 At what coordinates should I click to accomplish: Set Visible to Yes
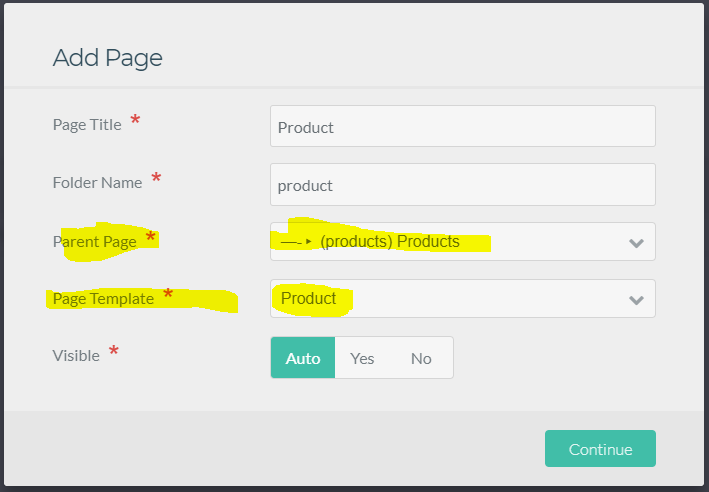point(362,358)
